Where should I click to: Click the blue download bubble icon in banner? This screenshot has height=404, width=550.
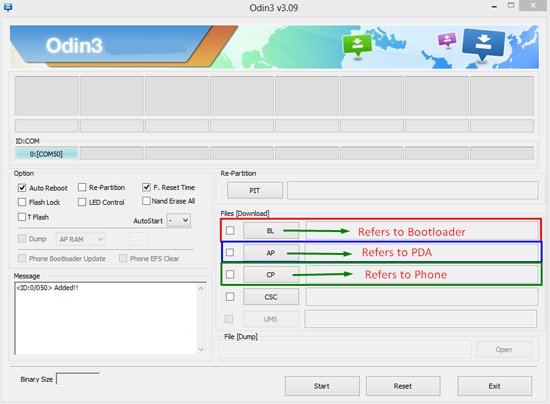(483, 45)
